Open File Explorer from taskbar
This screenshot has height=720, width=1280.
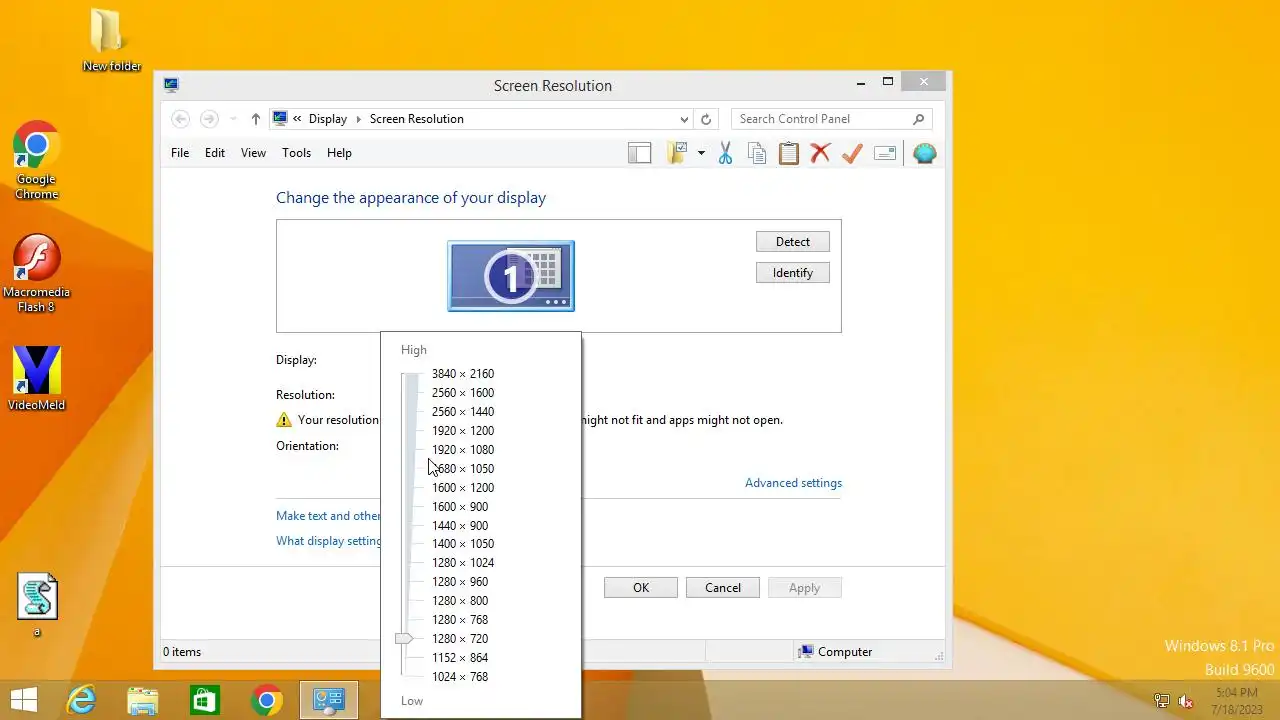click(143, 700)
